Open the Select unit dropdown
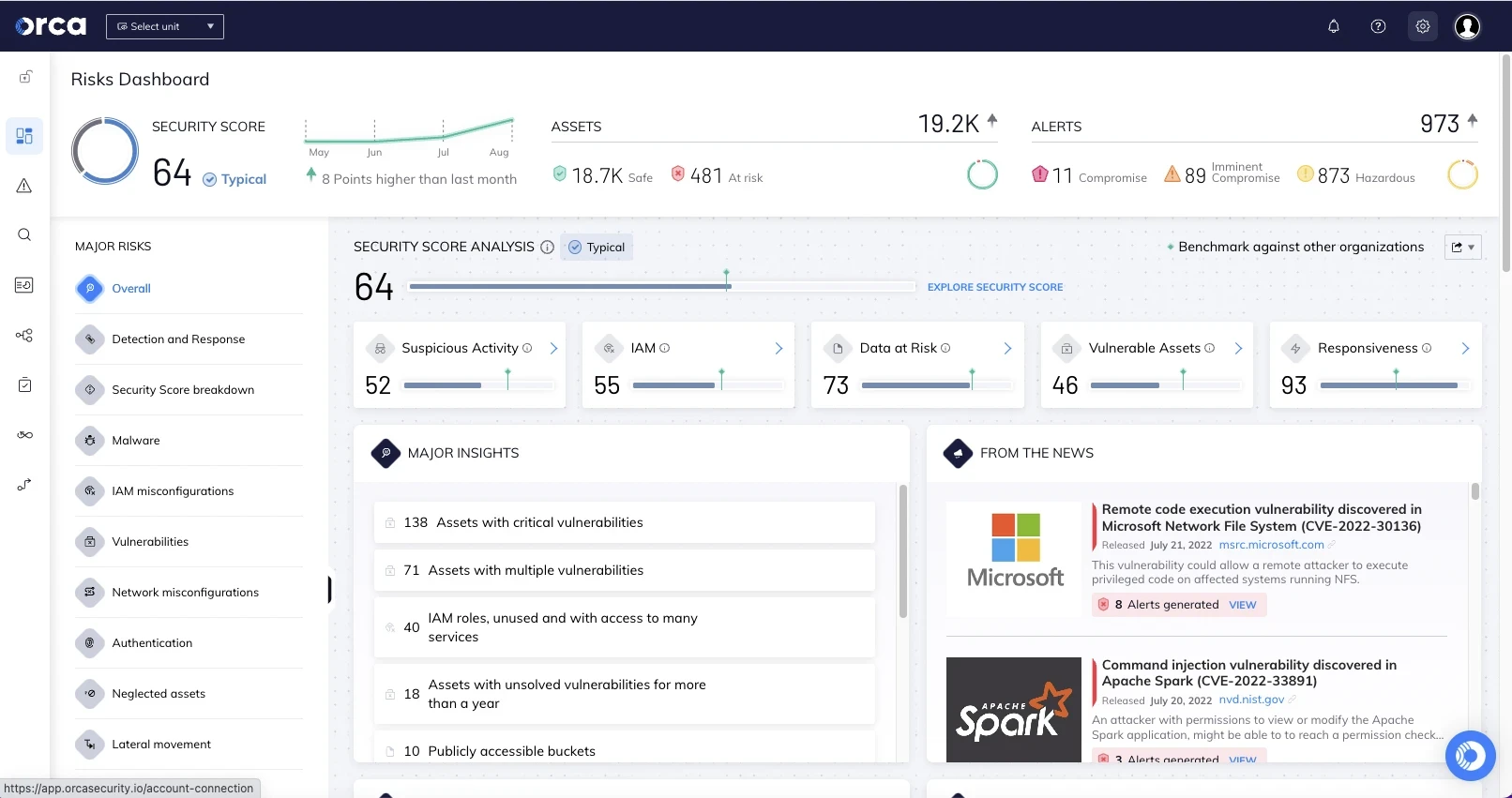This screenshot has width=1512, height=798. tap(165, 26)
